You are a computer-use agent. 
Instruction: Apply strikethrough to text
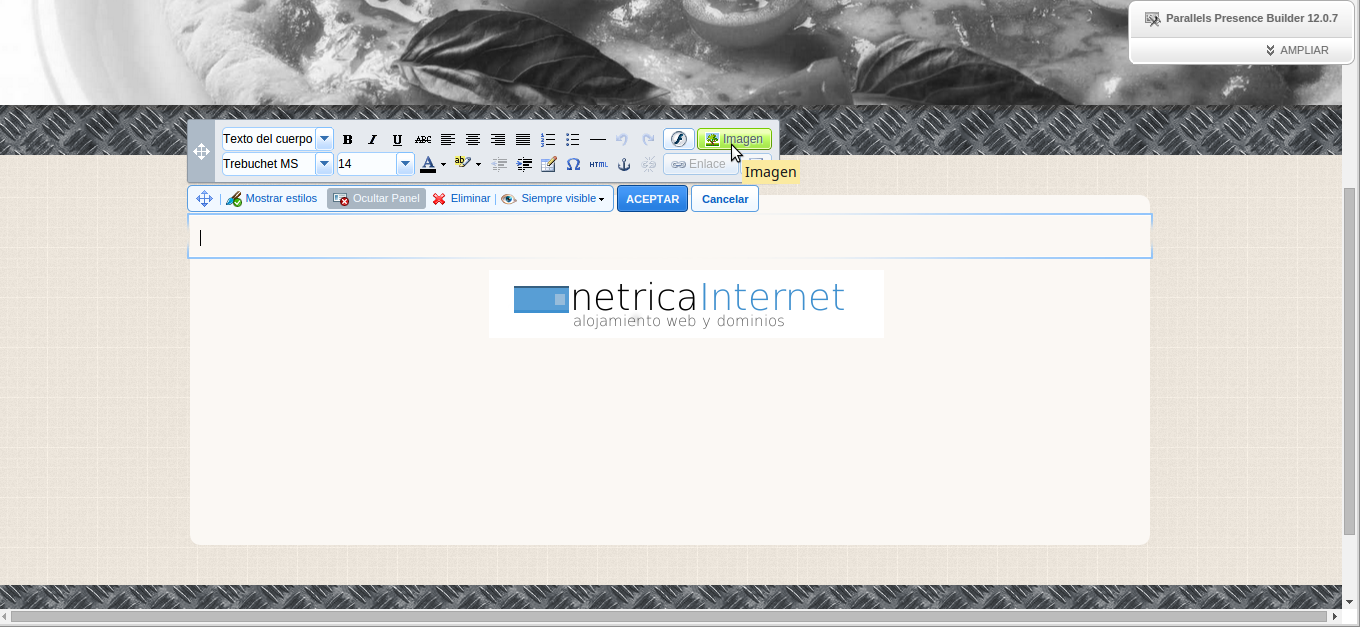pos(423,140)
